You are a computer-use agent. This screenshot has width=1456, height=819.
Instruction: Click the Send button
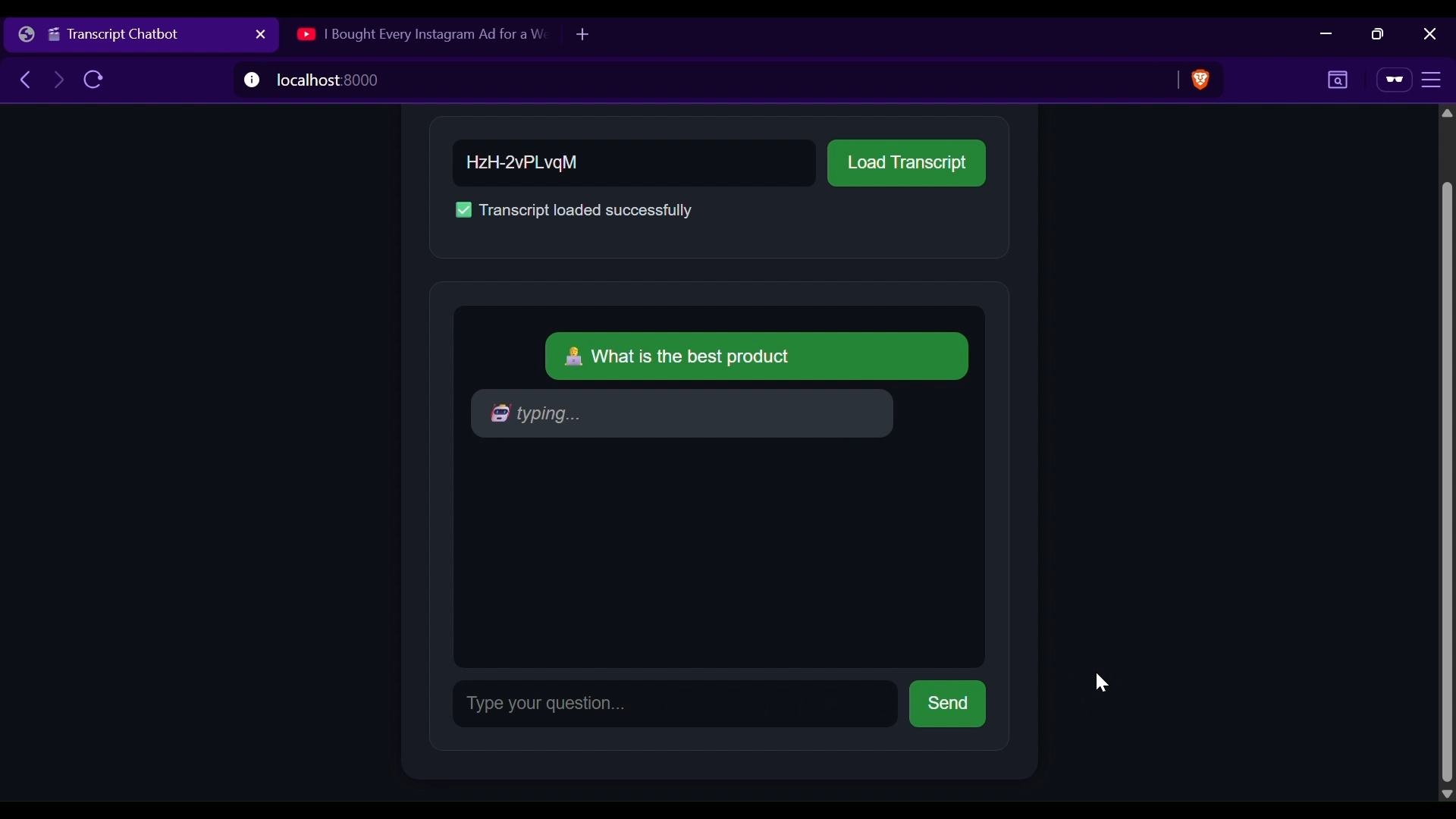click(947, 704)
